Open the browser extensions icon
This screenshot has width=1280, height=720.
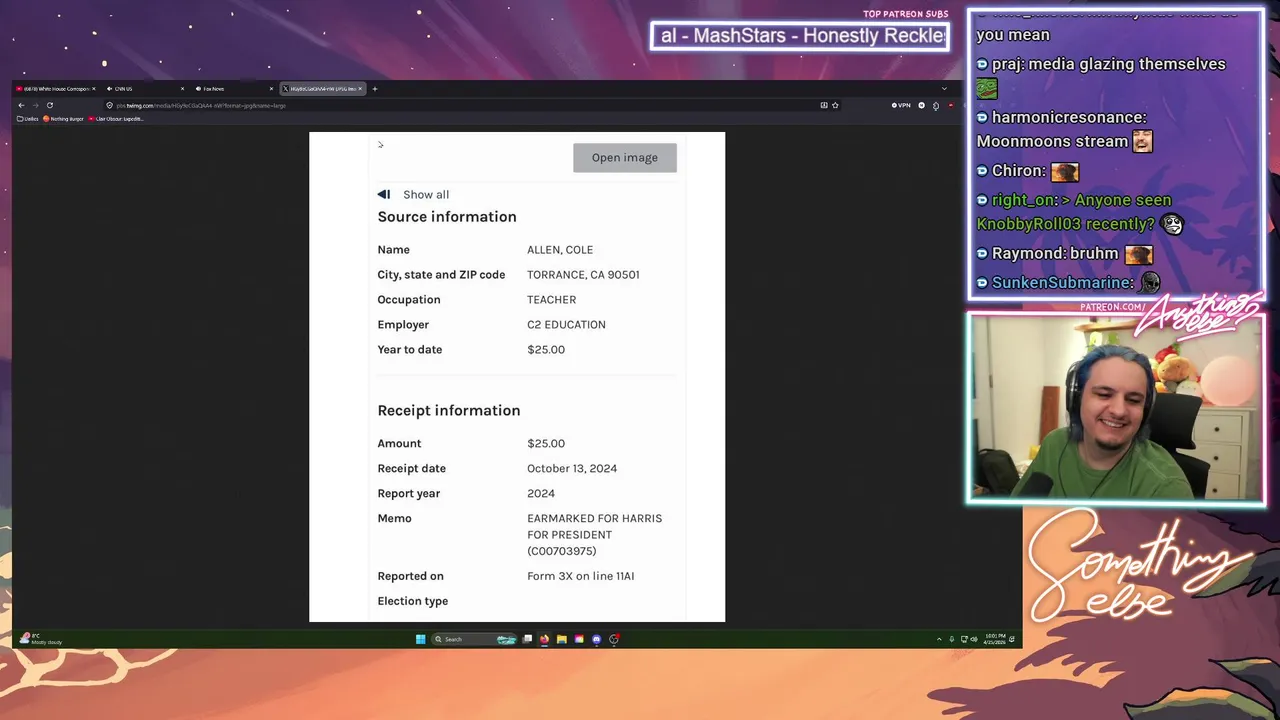[936, 105]
